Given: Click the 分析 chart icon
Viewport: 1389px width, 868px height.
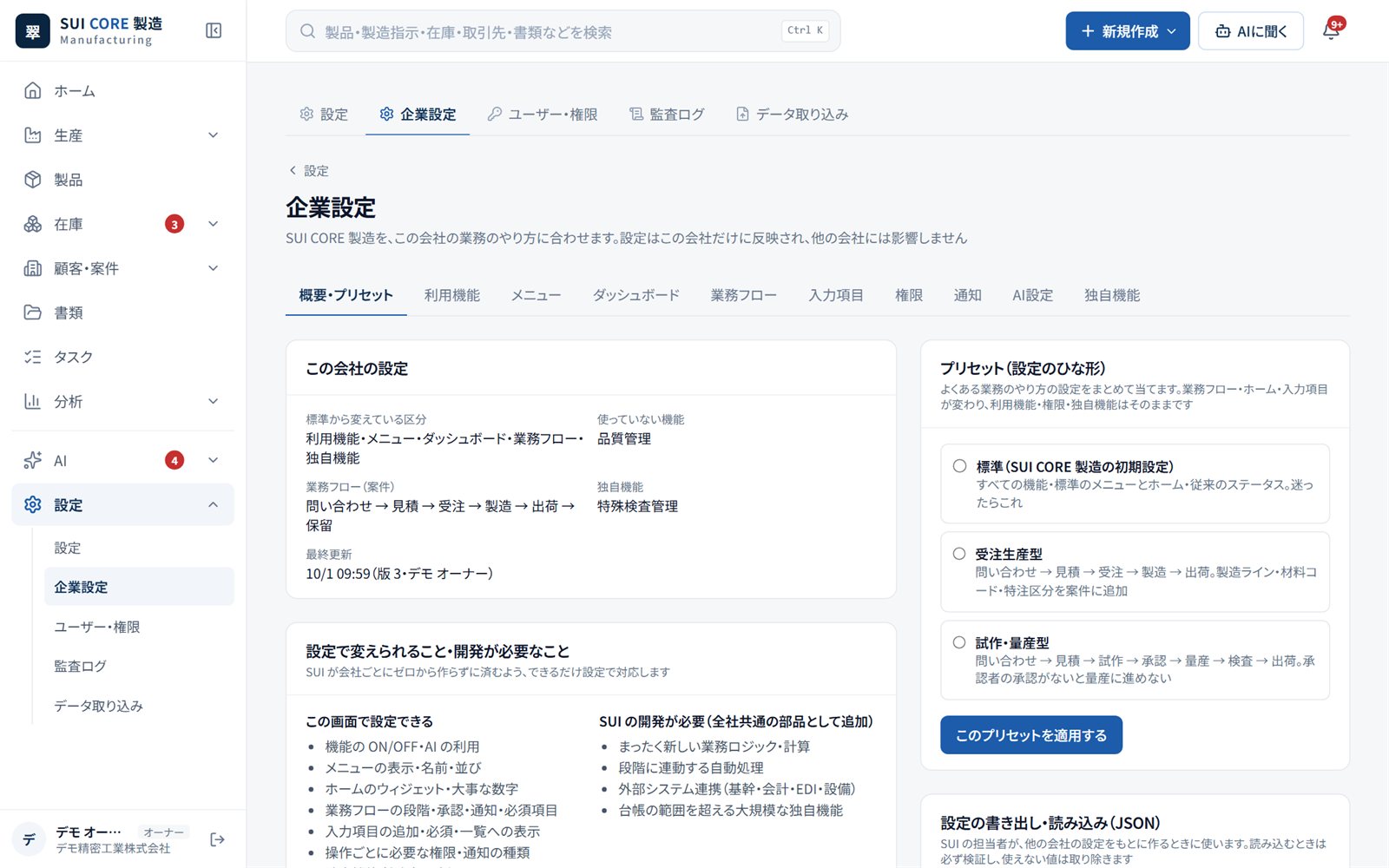Looking at the screenshot, I should point(33,401).
